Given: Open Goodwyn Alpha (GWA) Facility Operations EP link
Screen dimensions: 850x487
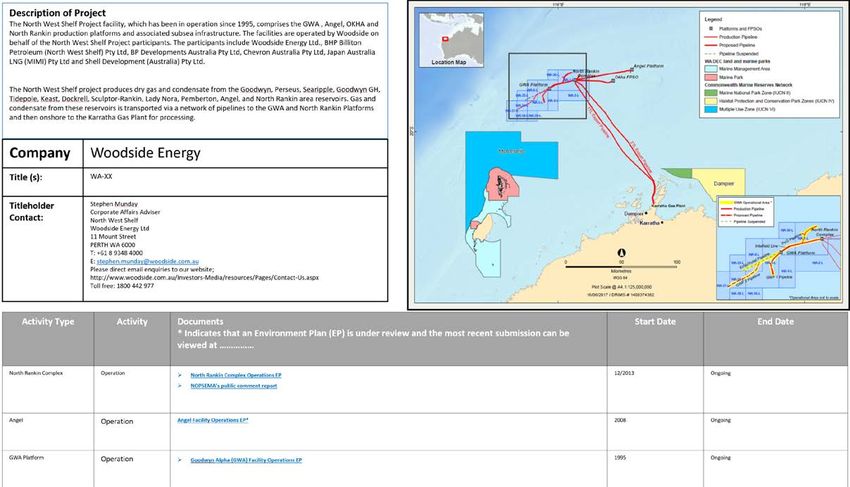Looking at the screenshot, I should (246, 460).
